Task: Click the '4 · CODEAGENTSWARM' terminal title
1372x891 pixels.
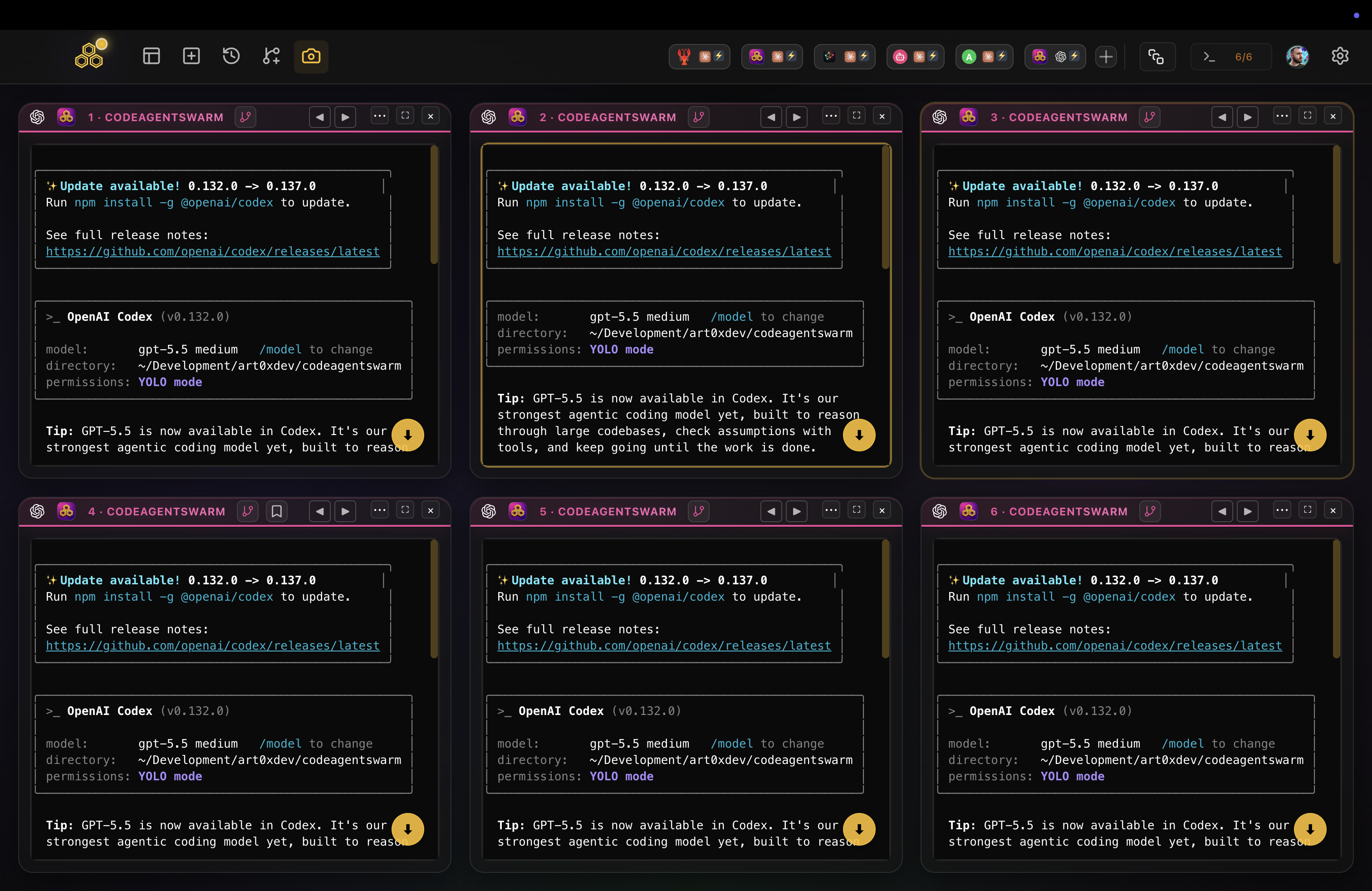Action: point(157,511)
